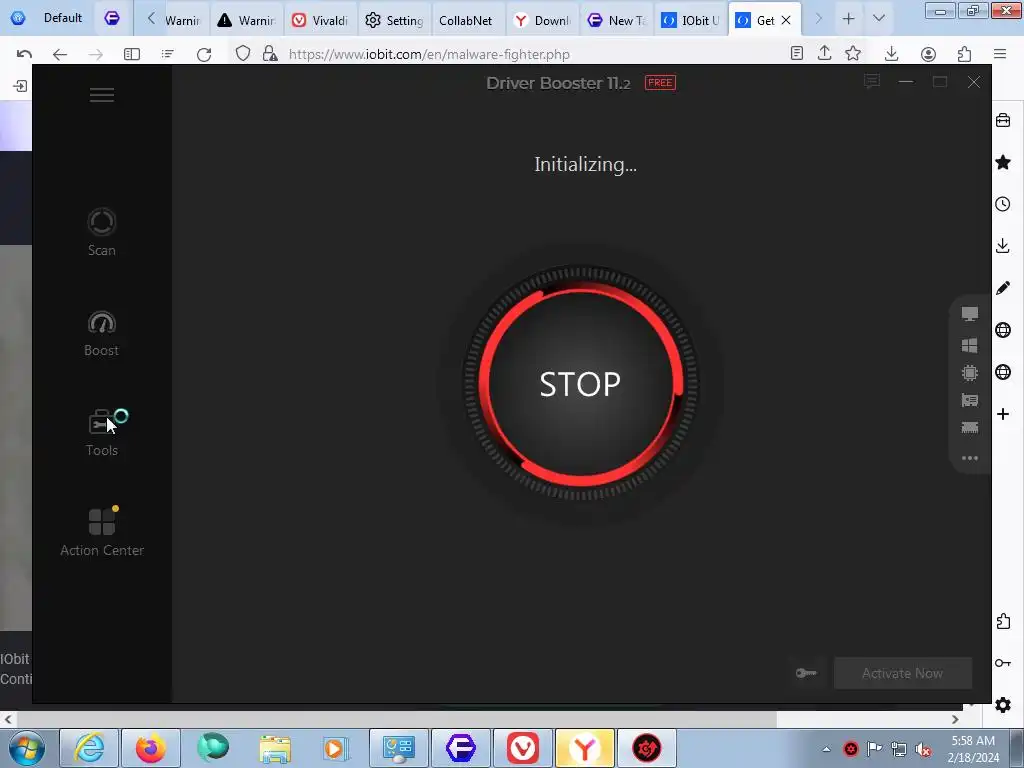1024x768 pixels.
Task: Select the Windows device category icon
Action: 970,345
